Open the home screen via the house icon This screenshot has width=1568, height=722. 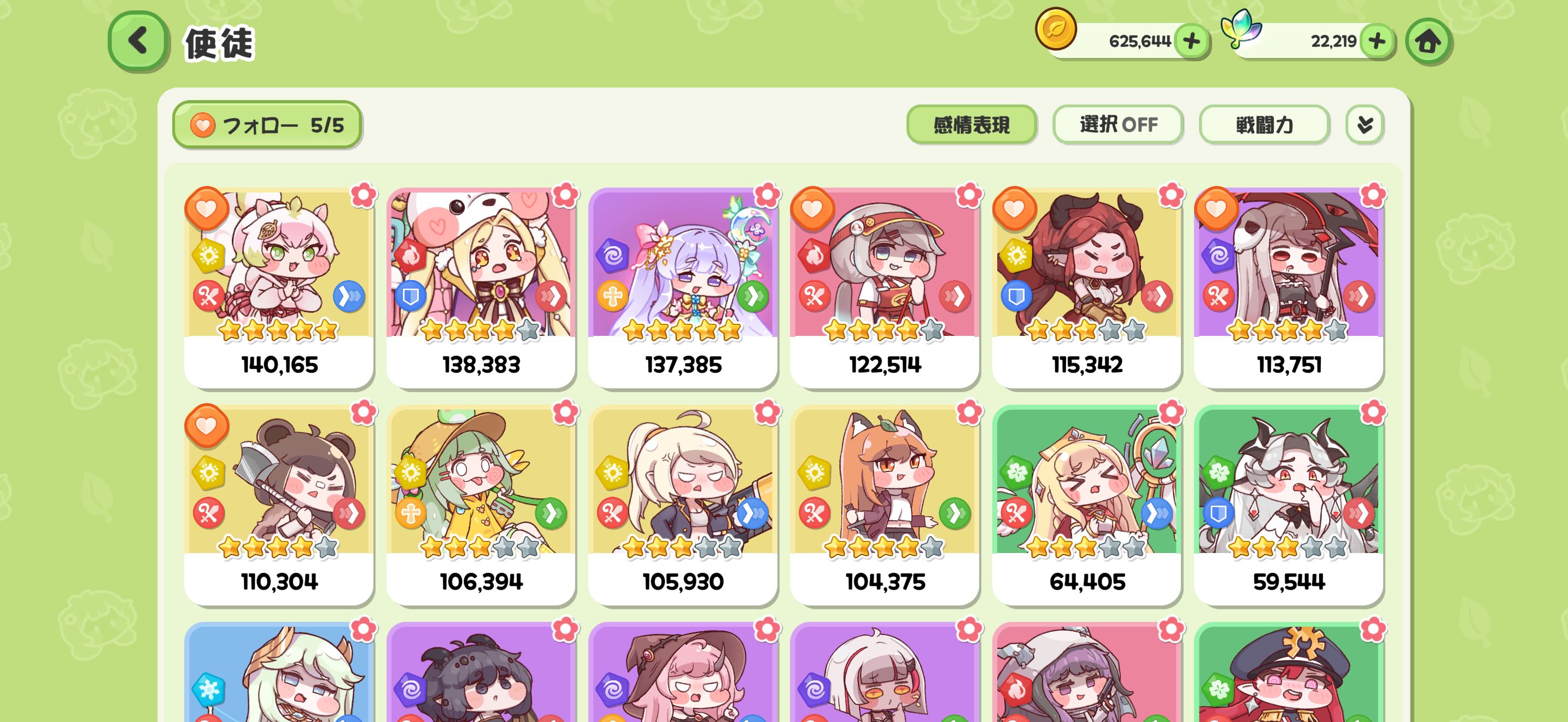coord(1428,42)
